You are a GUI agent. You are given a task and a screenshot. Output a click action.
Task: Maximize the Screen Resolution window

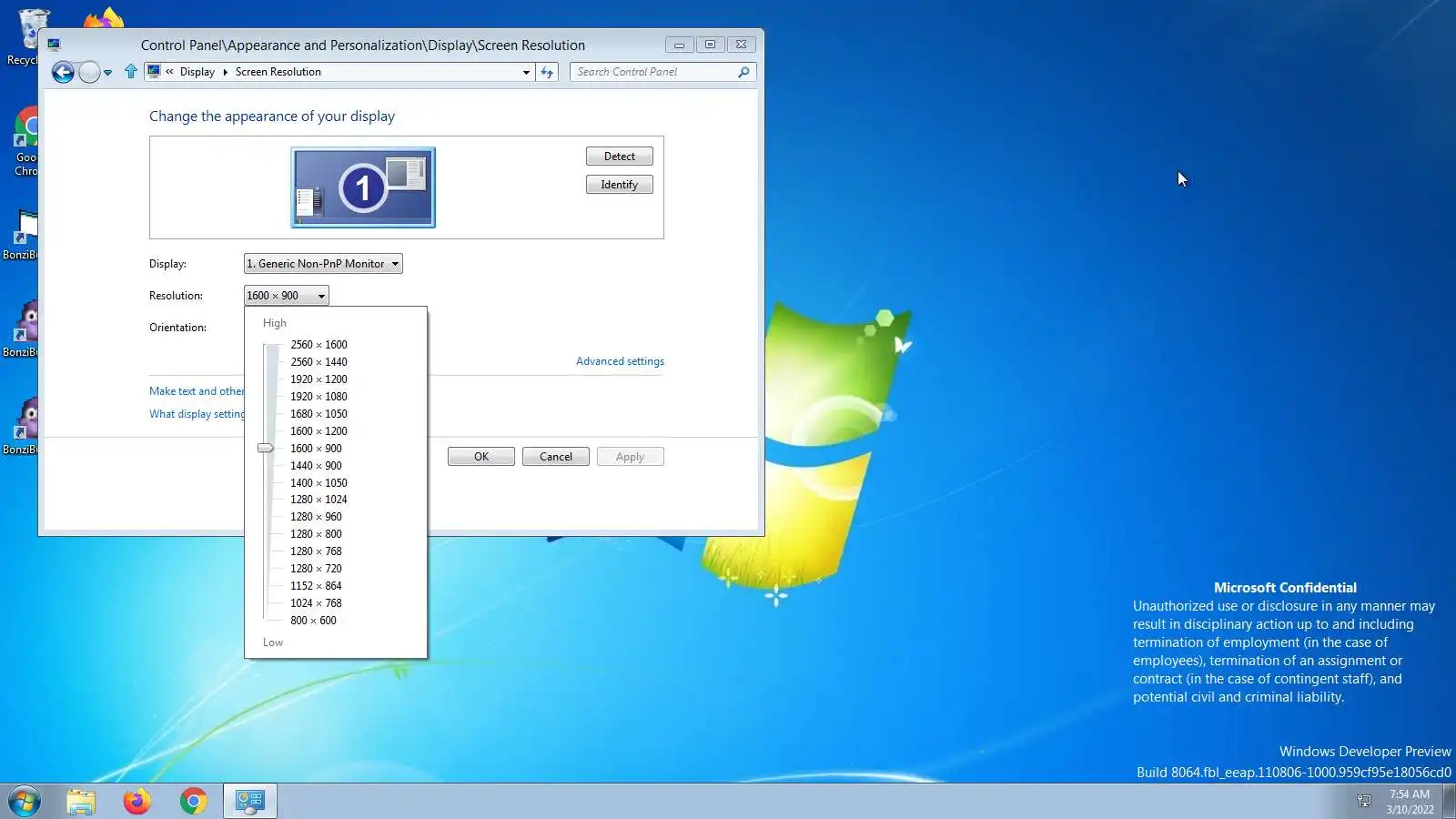710,45
